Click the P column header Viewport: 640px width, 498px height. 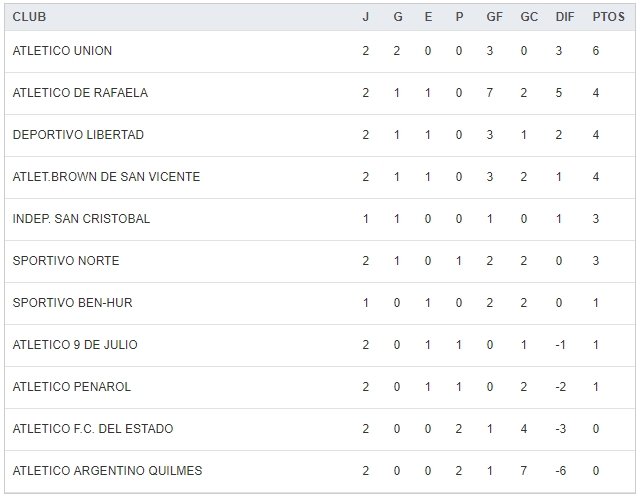tap(459, 17)
